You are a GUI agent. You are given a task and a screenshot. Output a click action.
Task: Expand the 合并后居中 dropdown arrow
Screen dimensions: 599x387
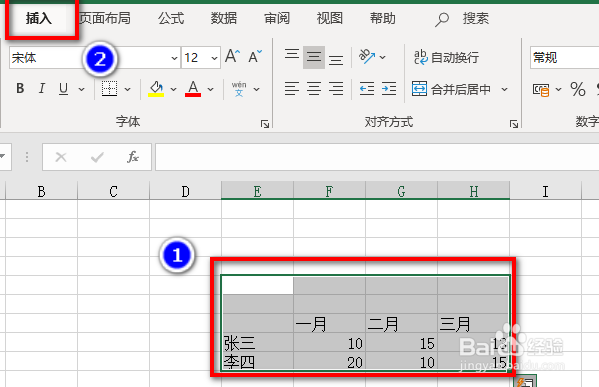[505, 89]
